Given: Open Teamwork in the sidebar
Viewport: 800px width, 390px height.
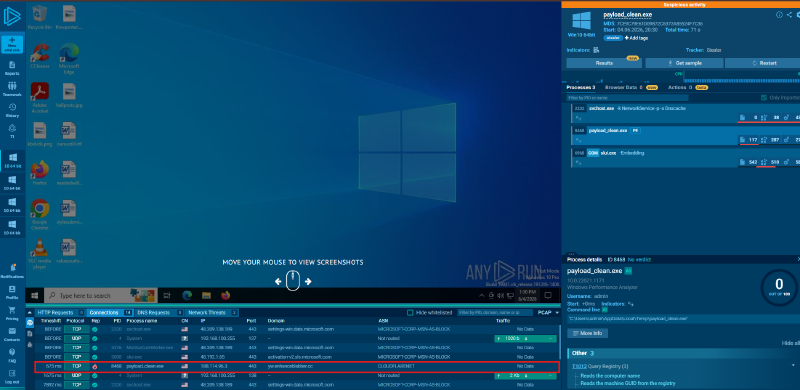Looking at the screenshot, I should click(x=12, y=89).
